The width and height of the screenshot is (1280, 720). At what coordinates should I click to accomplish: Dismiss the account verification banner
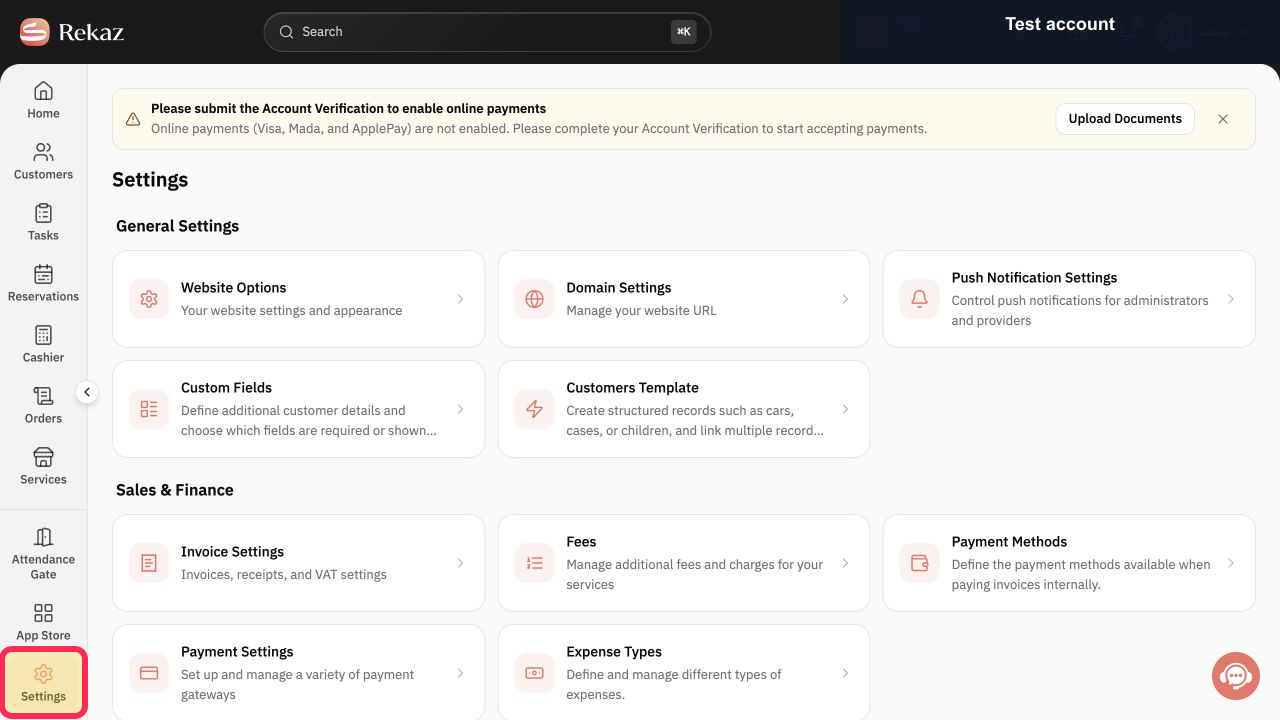coord(1223,119)
